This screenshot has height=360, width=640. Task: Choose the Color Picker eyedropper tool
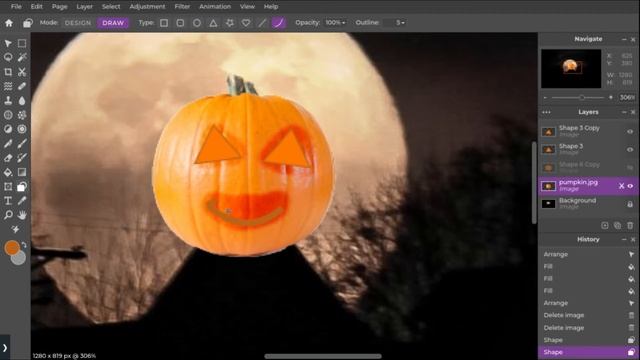22,201
